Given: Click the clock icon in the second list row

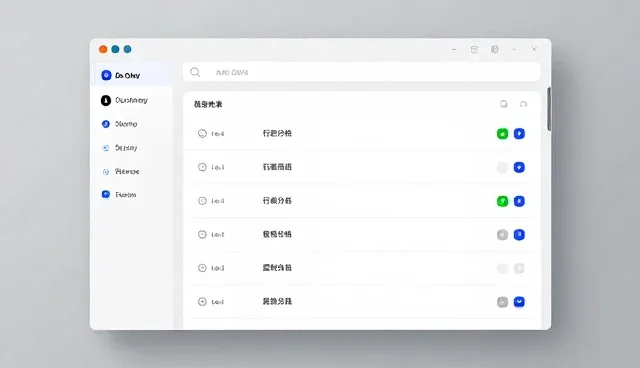Looking at the screenshot, I should point(202,167).
